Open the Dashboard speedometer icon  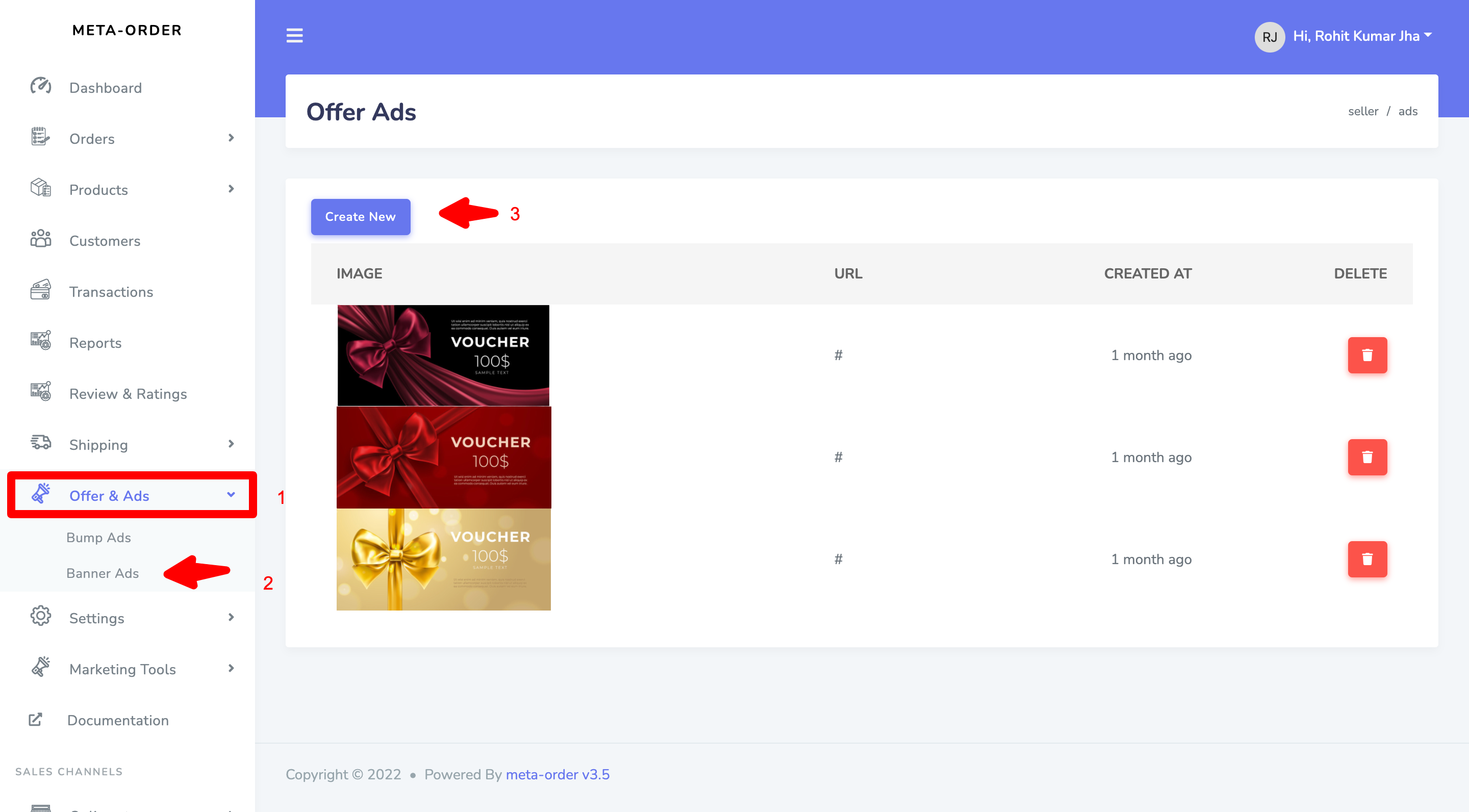coord(40,87)
